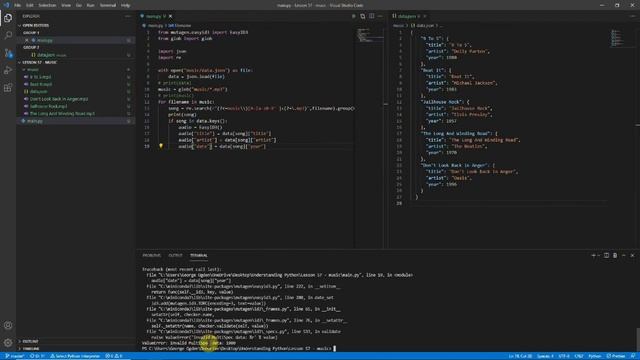Image resolution: width=640 pixels, height=360 pixels.
Task: Open the Explorer view in activity bar
Action: (x=8, y=18)
